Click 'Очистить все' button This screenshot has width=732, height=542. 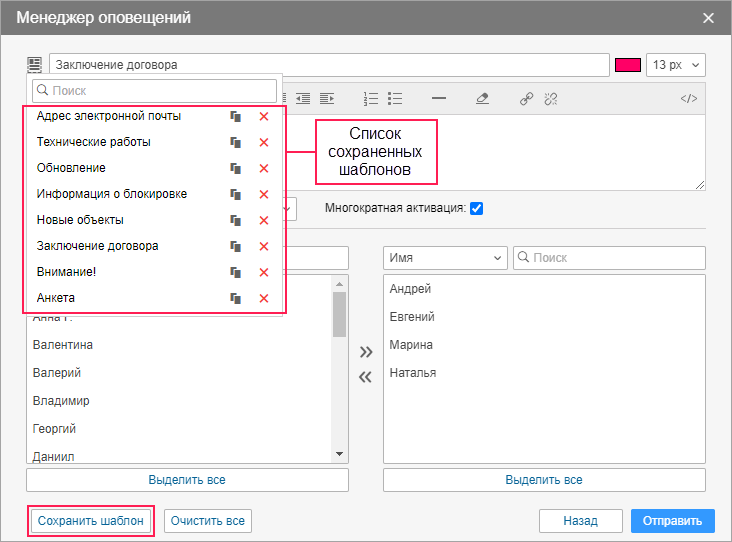[x=208, y=521]
